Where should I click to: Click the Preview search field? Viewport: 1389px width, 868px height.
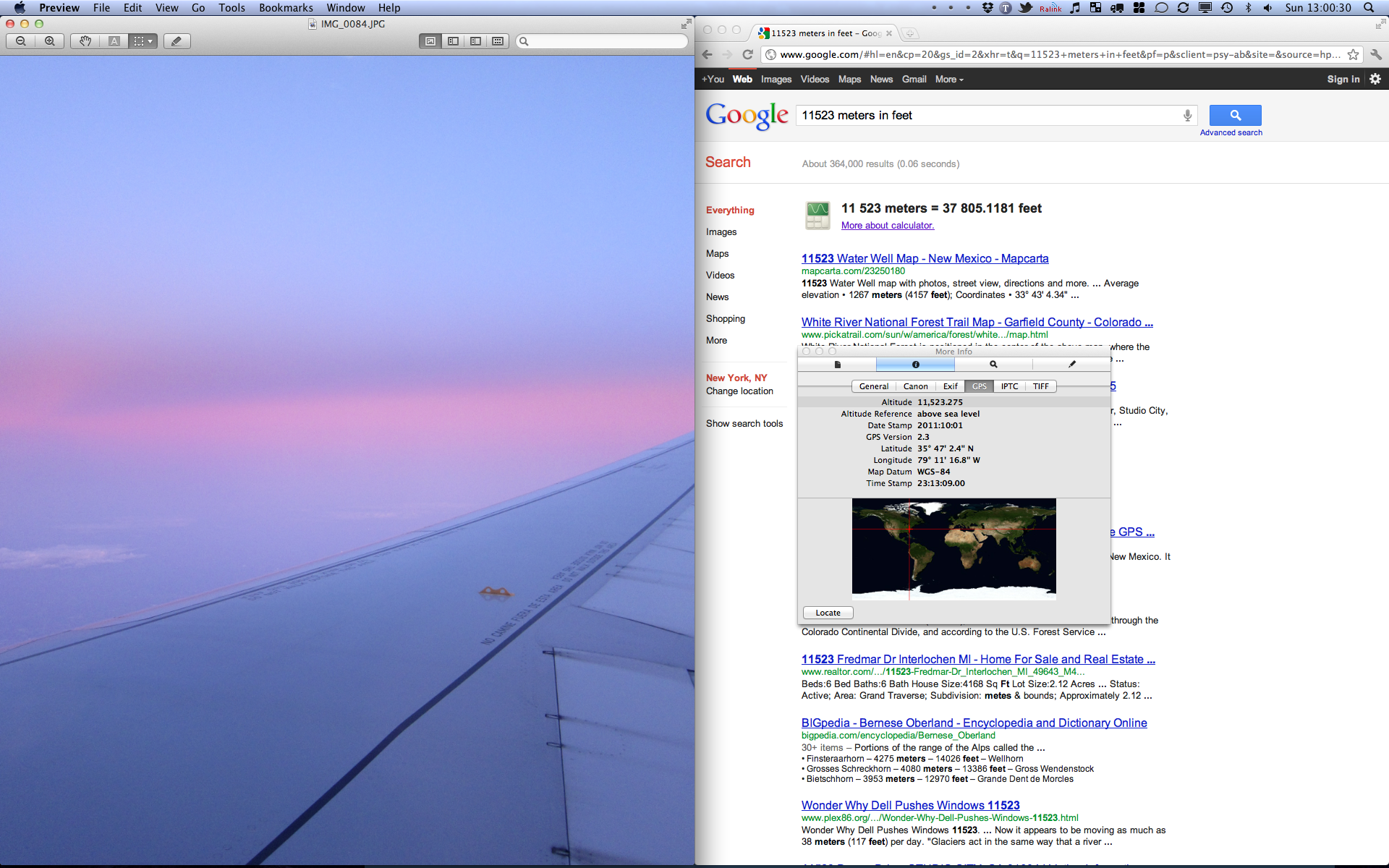point(602,41)
